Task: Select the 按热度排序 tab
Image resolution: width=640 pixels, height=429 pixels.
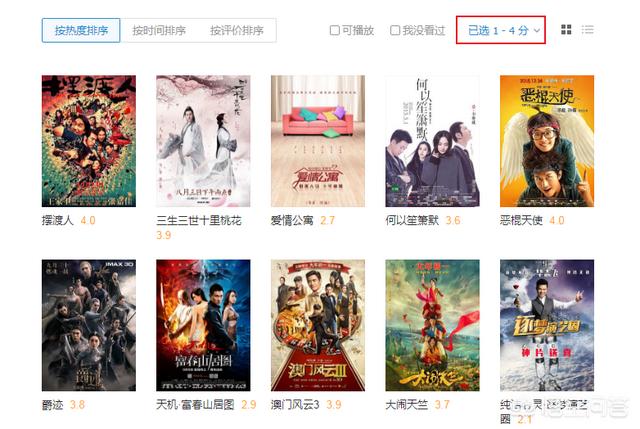Action: (x=81, y=30)
